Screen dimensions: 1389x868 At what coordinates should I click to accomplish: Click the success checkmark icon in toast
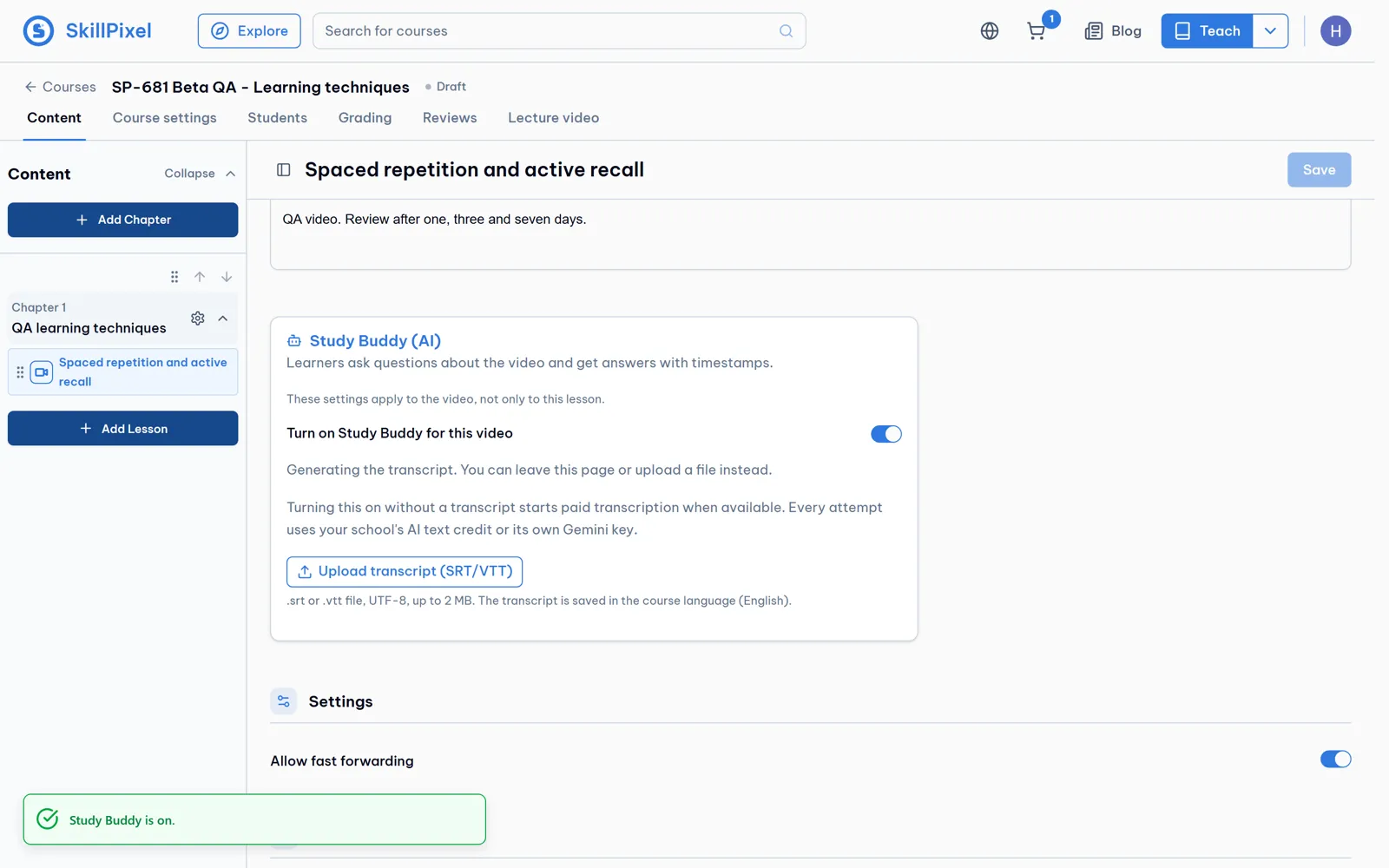tap(48, 819)
